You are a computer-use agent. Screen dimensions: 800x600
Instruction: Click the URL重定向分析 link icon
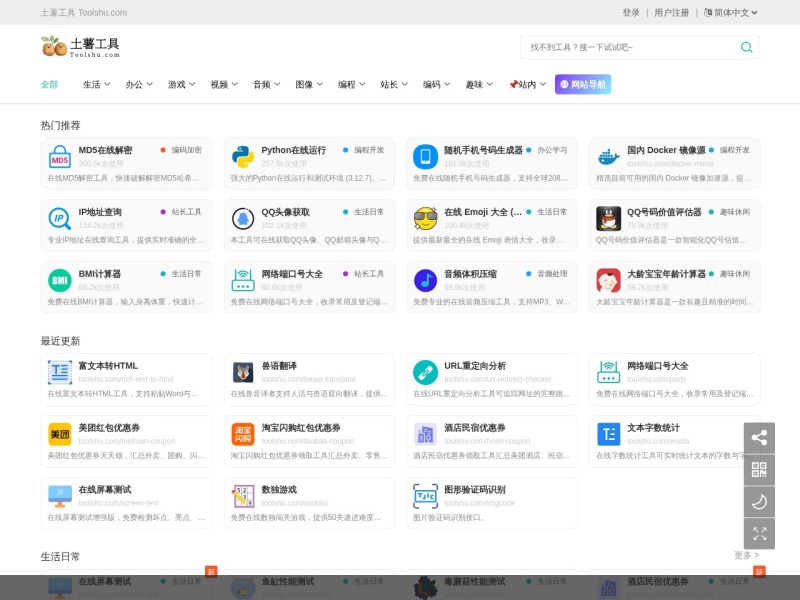coord(426,372)
